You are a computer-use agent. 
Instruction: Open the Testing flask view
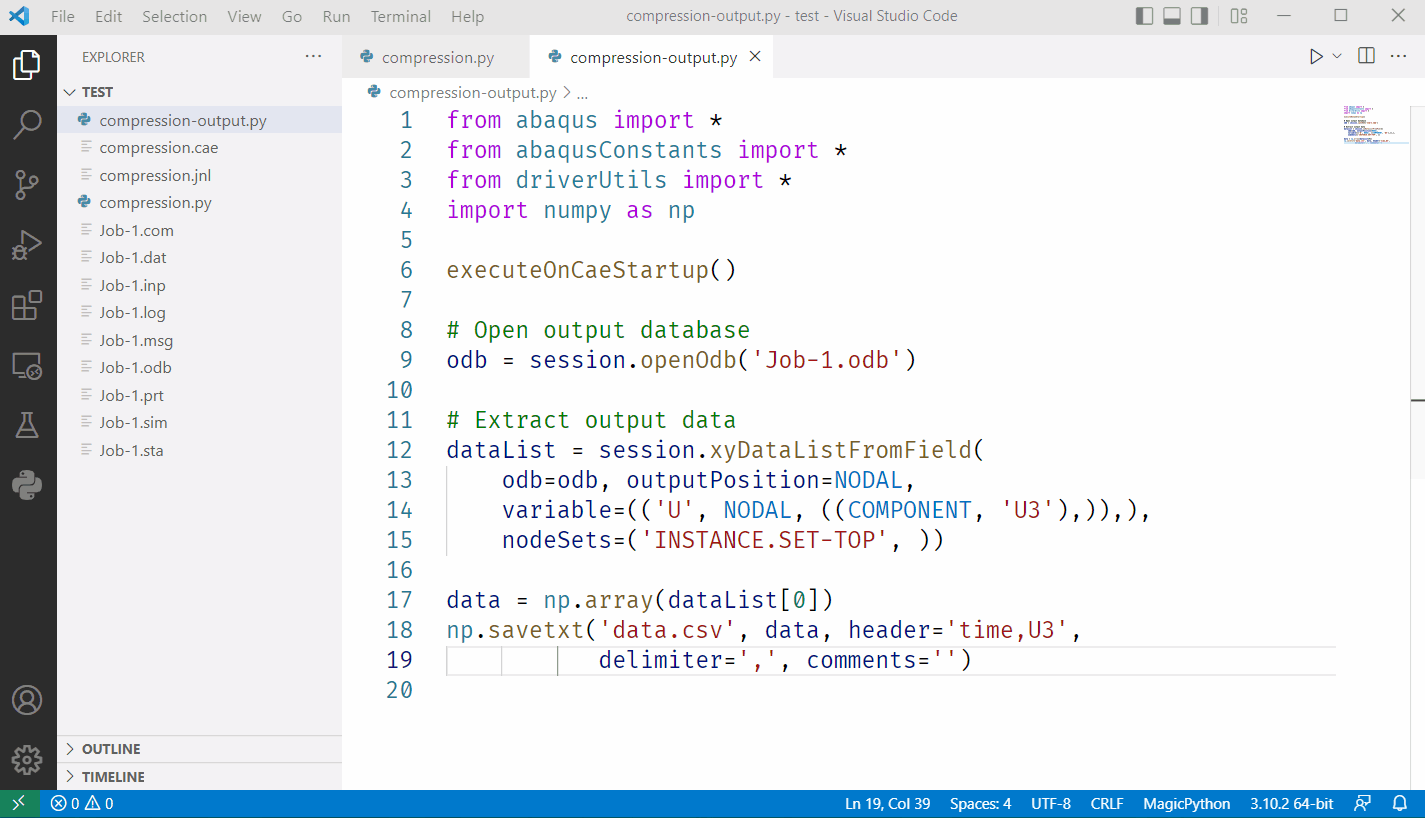(x=27, y=426)
